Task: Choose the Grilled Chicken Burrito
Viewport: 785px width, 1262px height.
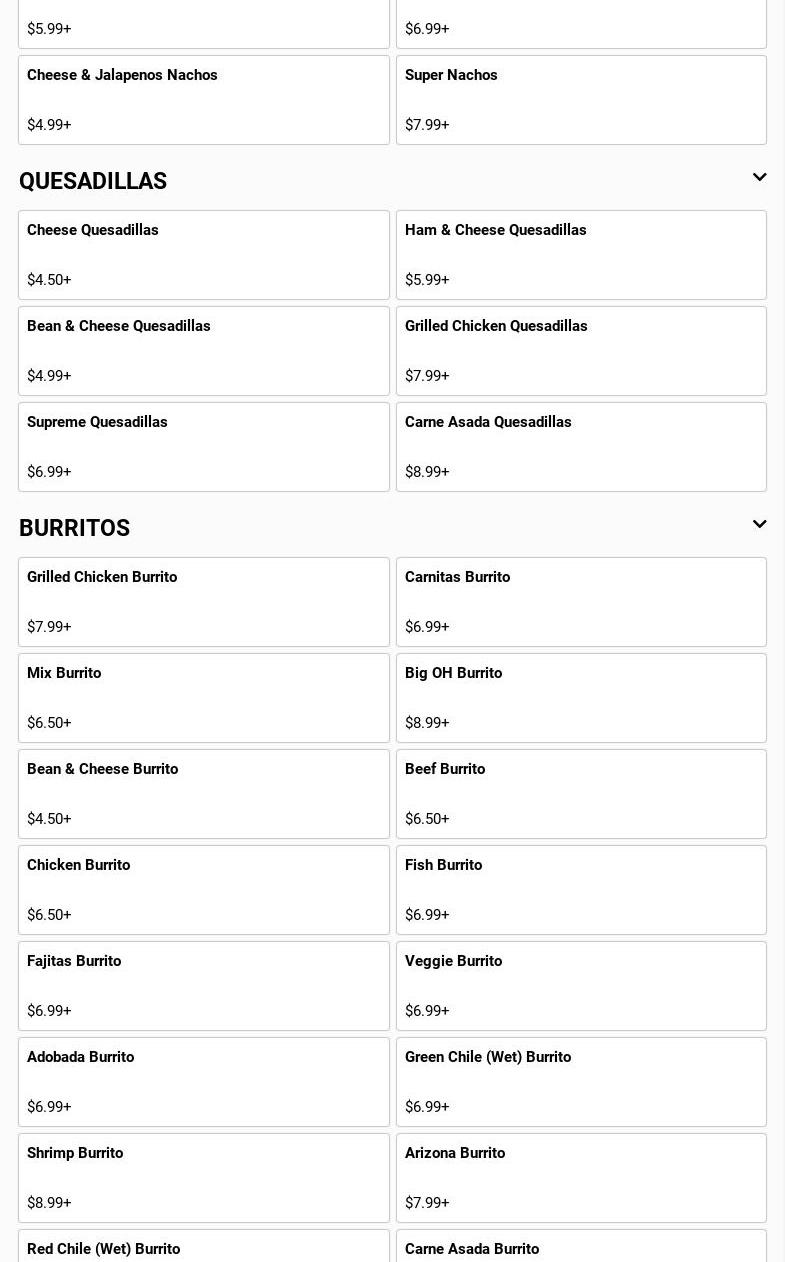Action: [204, 602]
